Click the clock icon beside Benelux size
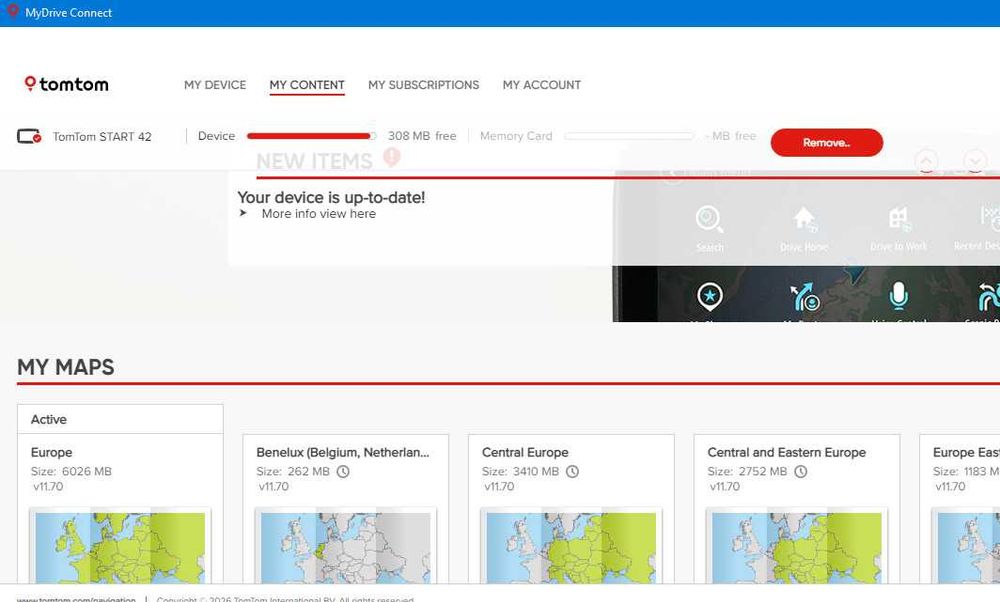 [343, 472]
